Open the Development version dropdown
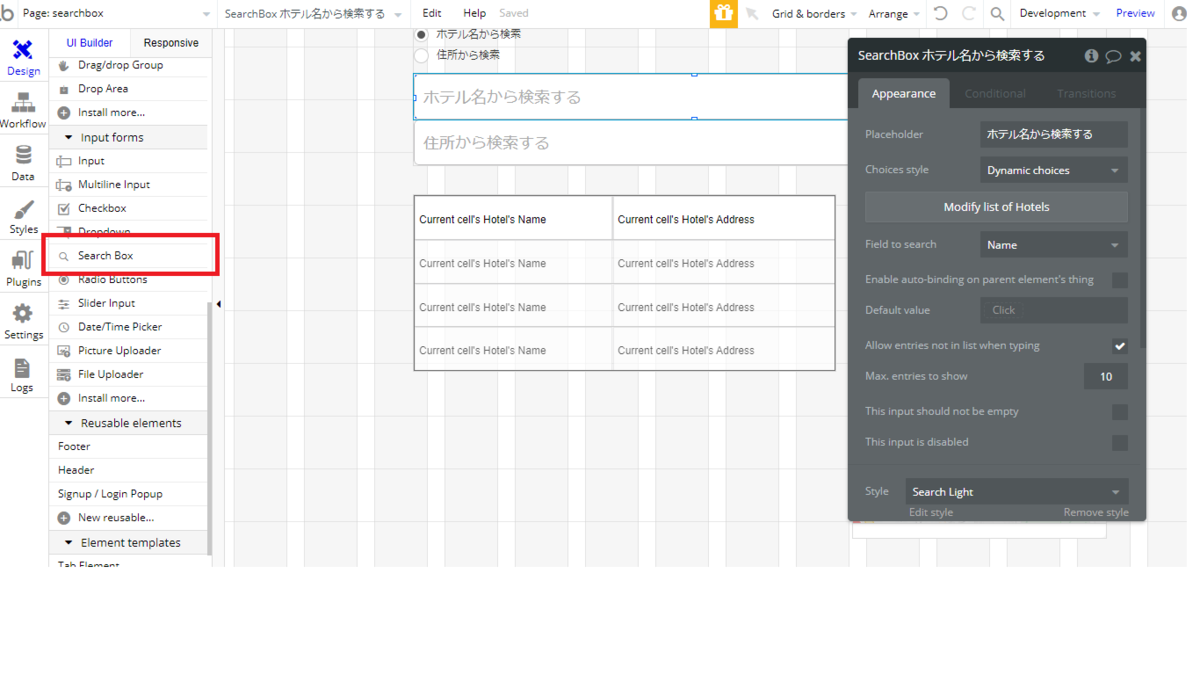The height and width of the screenshot is (675, 1200). click(1059, 14)
